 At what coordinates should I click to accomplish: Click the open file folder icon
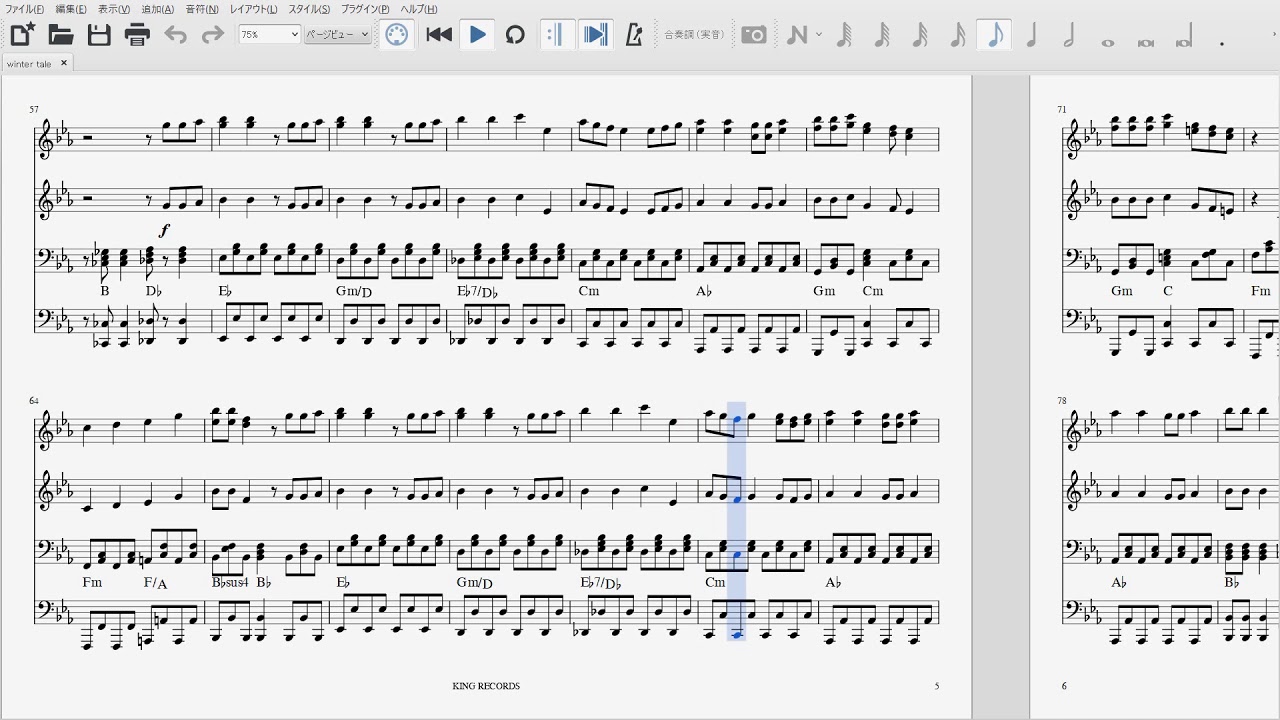click(61, 35)
